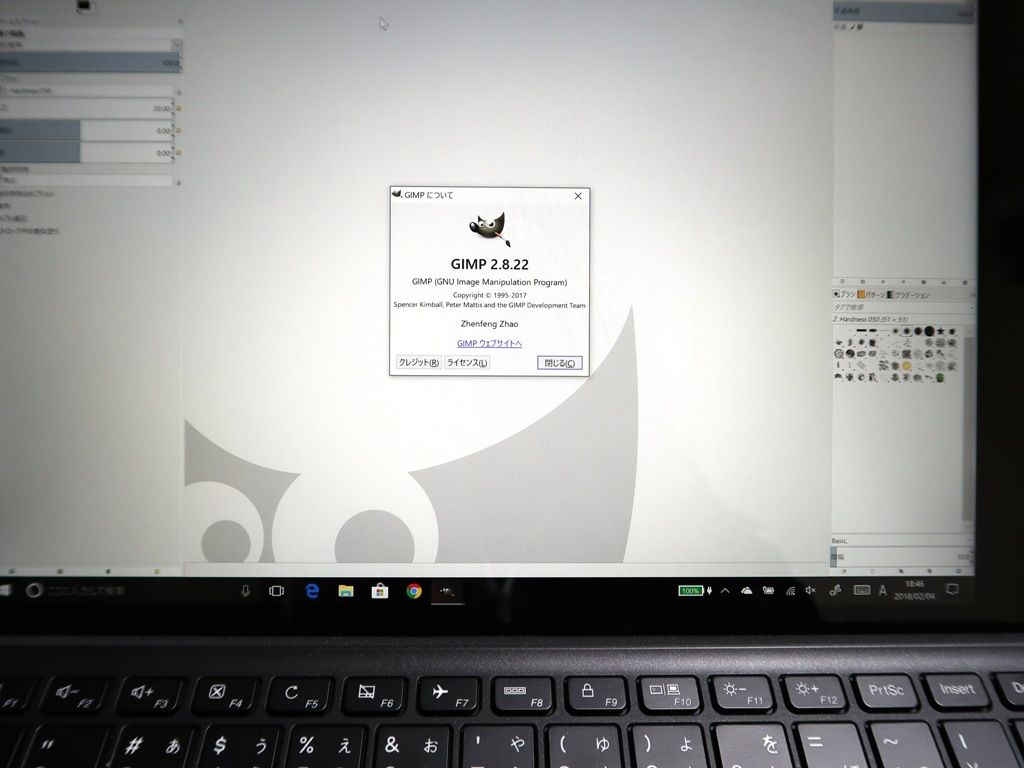Open File Explorer from taskbar
Screen dimensions: 1024x768
coord(346,591)
